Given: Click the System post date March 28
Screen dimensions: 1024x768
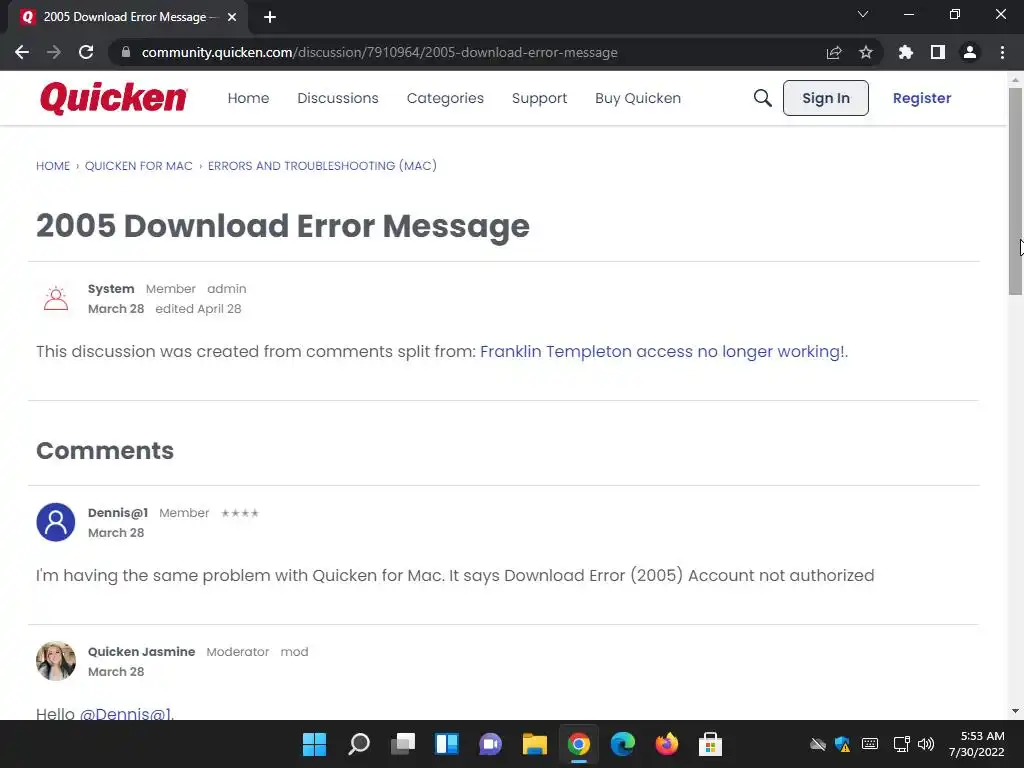Looking at the screenshot, I should pos(116,309).
